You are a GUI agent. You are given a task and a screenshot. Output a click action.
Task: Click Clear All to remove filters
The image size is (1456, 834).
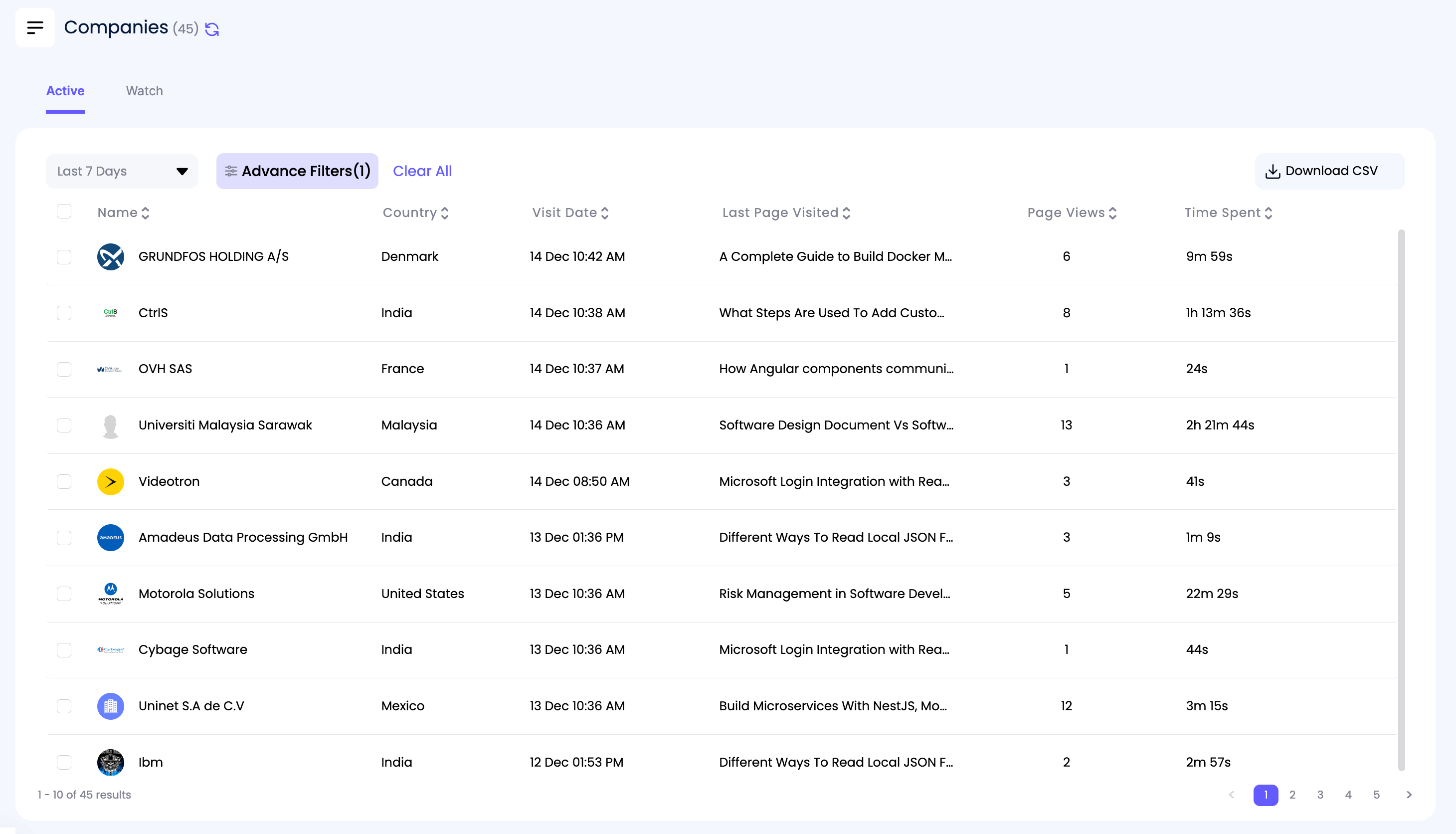422,171
